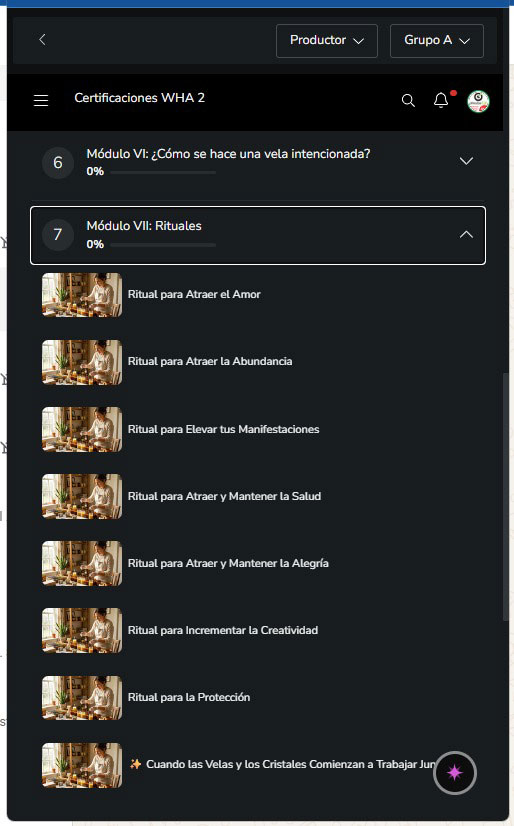Expand Módulo VI chevron
This screenshot has width=514, height=826.
click(x=466, y=161)
